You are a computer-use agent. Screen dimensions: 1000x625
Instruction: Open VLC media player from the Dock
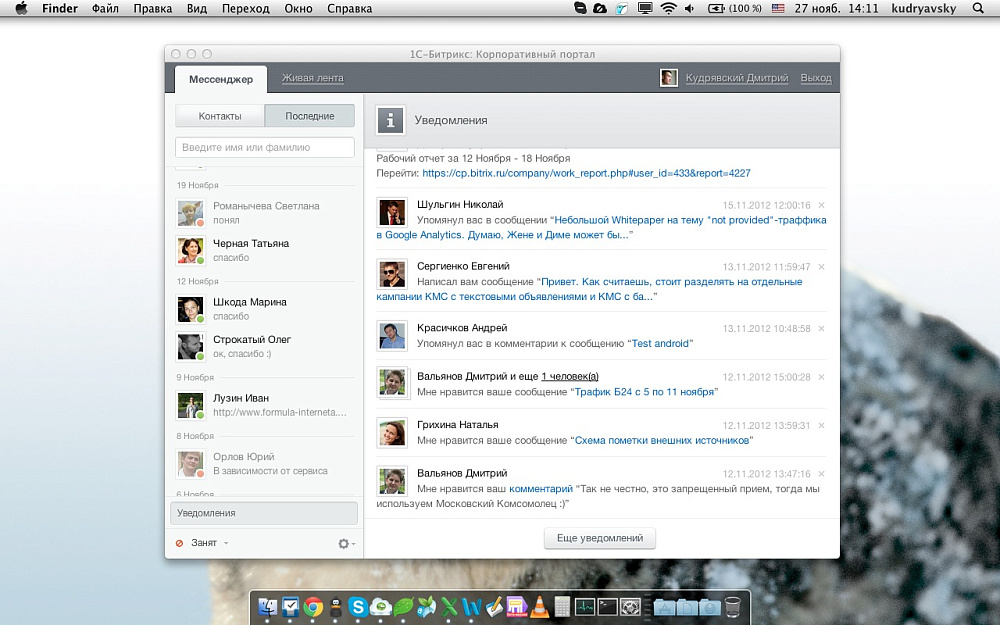coord(540,606)
